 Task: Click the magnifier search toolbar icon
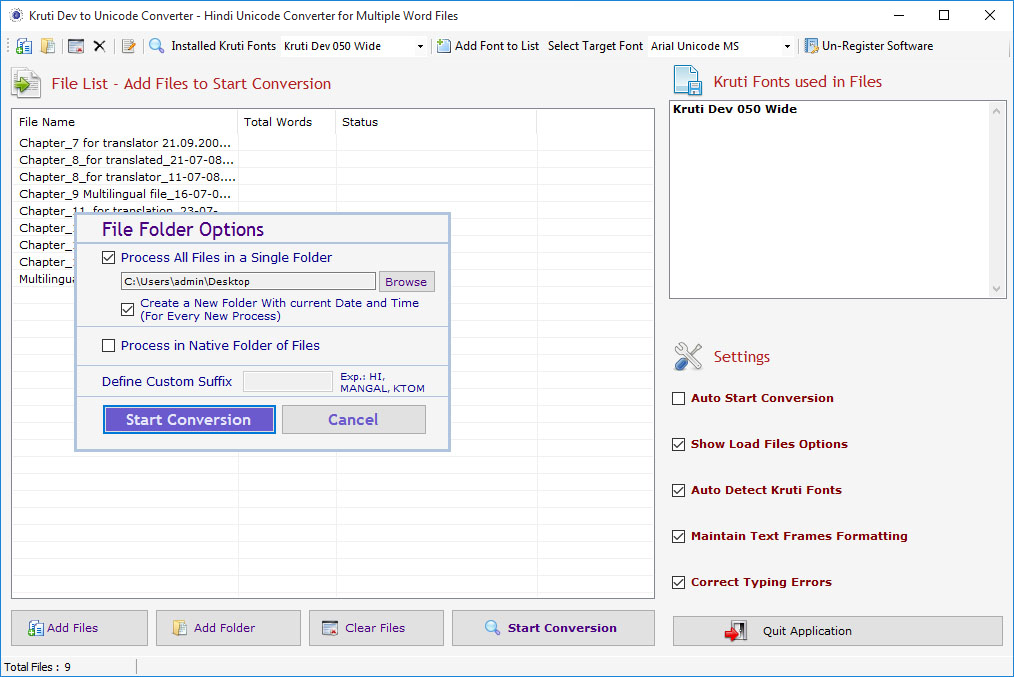click(x=156, y=46)
